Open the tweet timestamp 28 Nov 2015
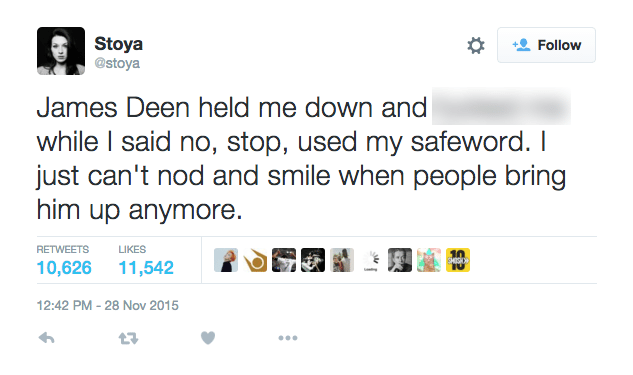 point(107,305)
